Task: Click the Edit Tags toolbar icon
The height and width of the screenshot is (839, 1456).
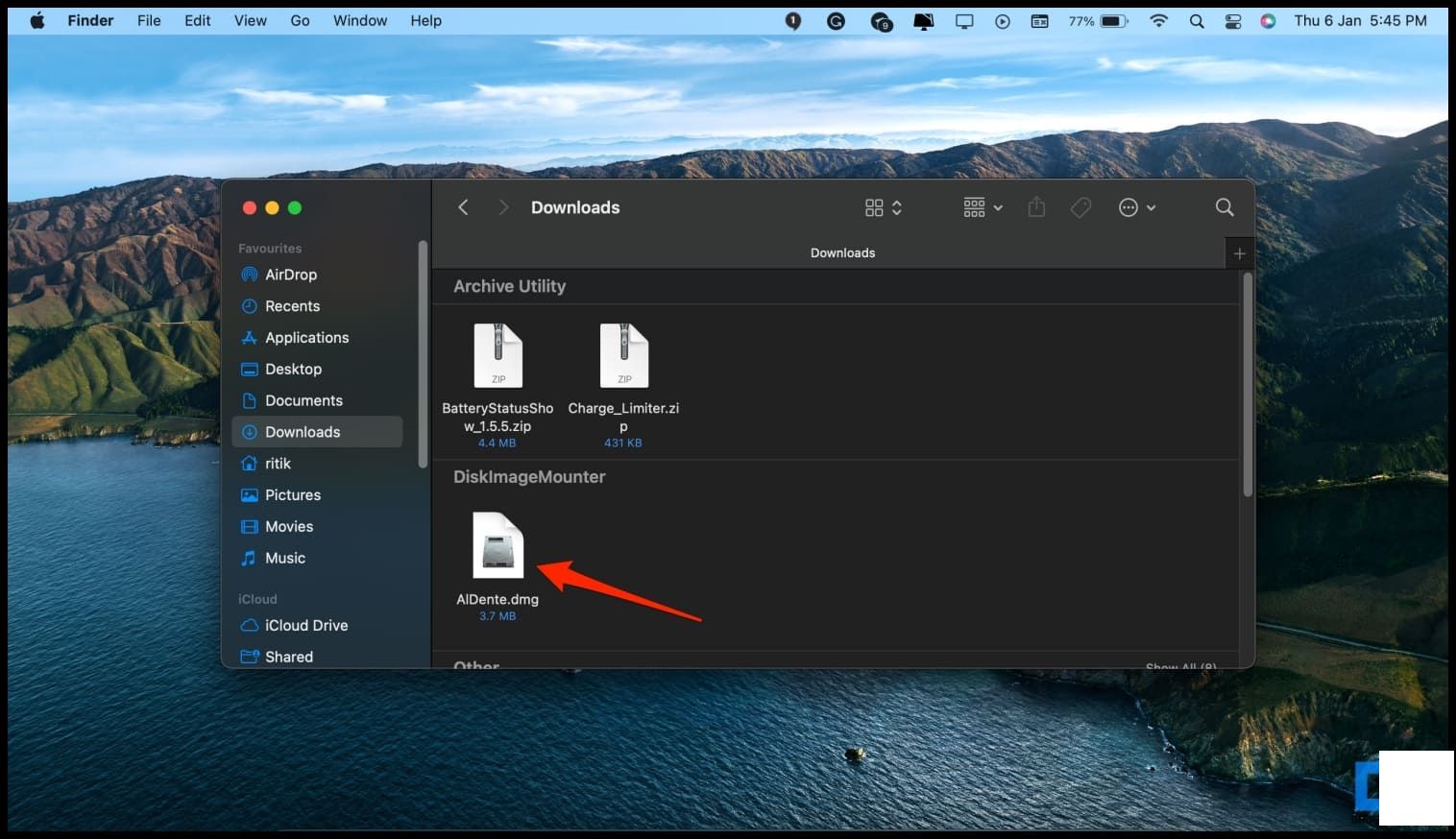Action: click(x=1080, y=207)
